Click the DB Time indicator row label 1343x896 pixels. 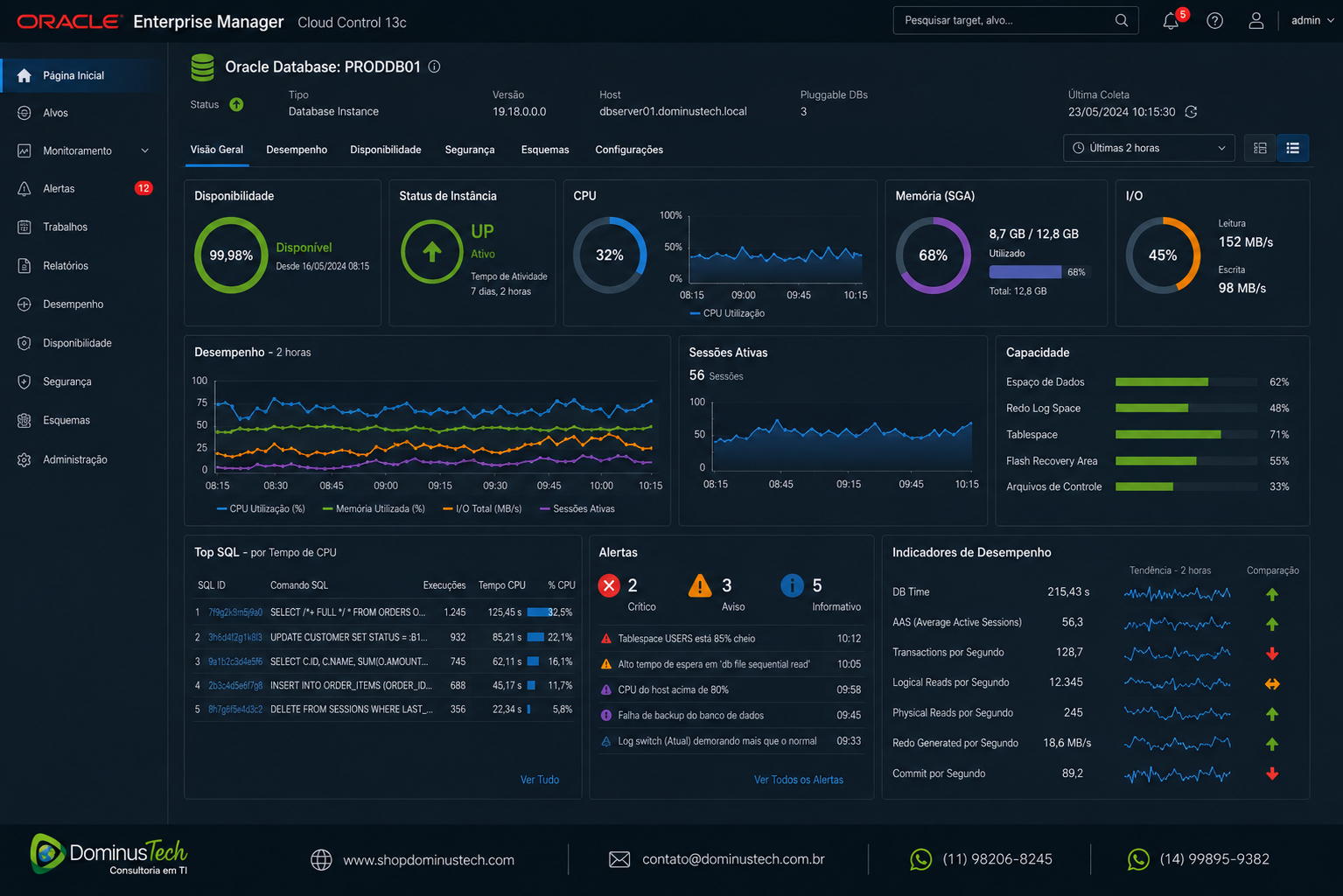(911, 592)
